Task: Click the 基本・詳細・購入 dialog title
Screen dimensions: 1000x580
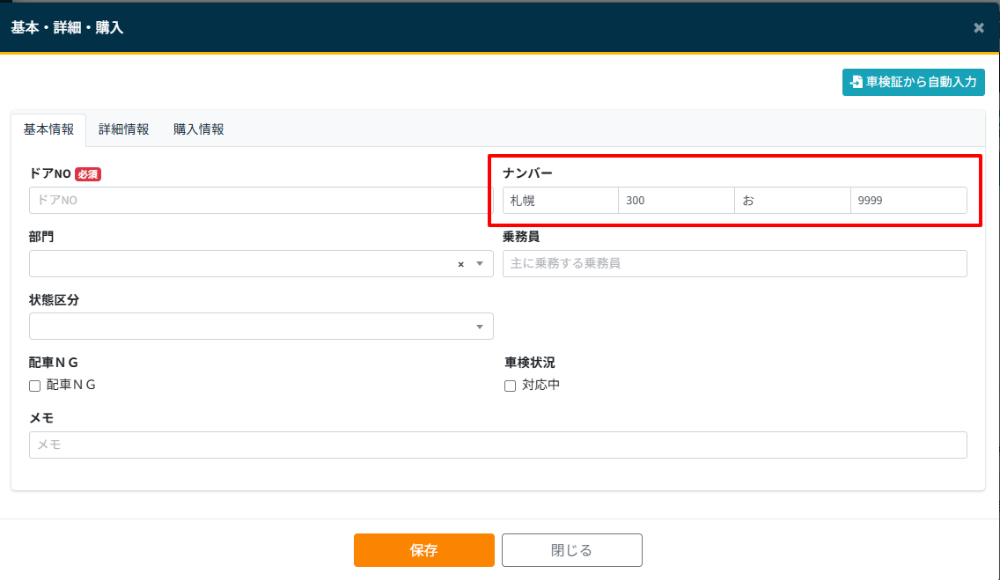Action: click(x=67, y=27)
